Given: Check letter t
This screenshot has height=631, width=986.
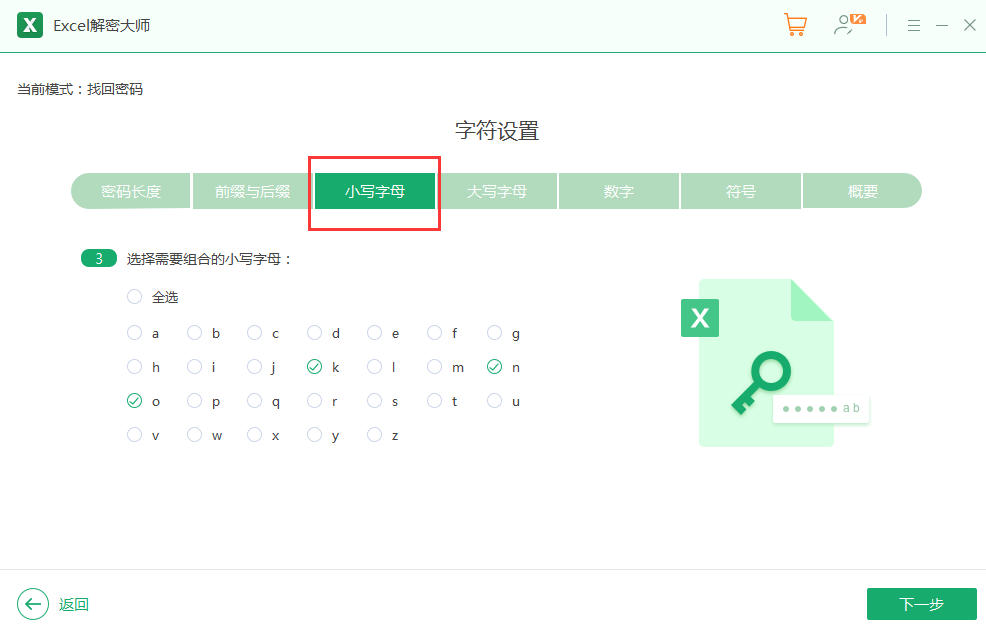Looking at the screenshot, I should [x=435, y=401].
